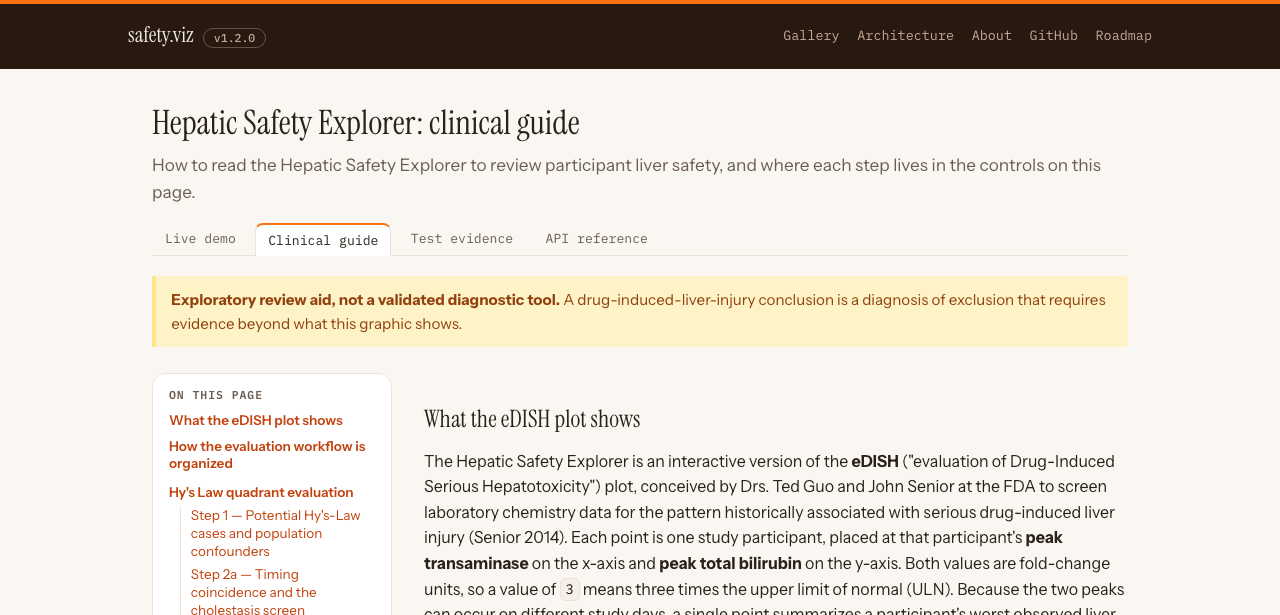1280x615 pixels.
Task: Jump to 'What the eDISH plot shows' section
Action: (x=256, y=421)
